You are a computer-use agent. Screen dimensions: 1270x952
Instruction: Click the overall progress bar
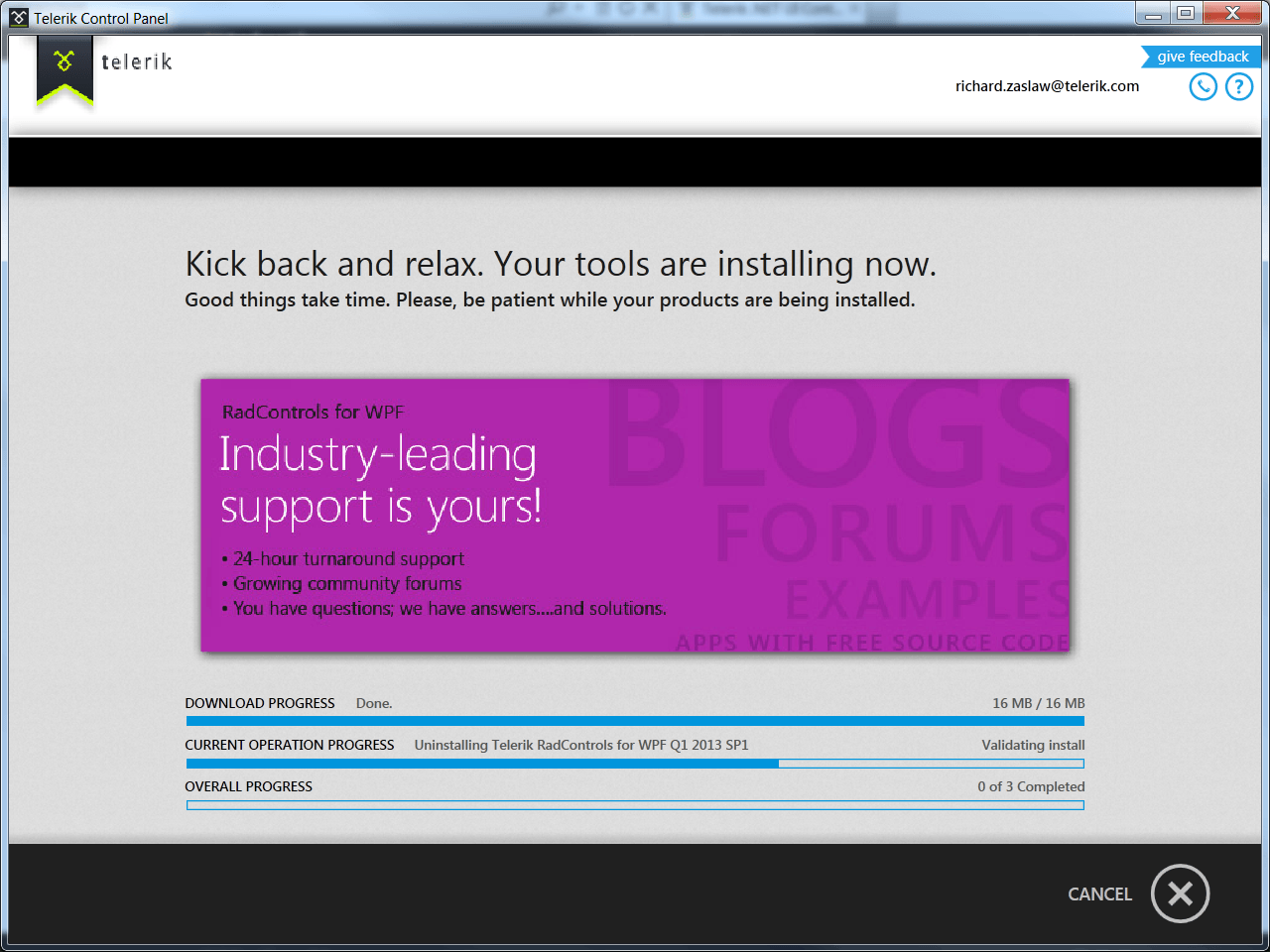point(635,805)
